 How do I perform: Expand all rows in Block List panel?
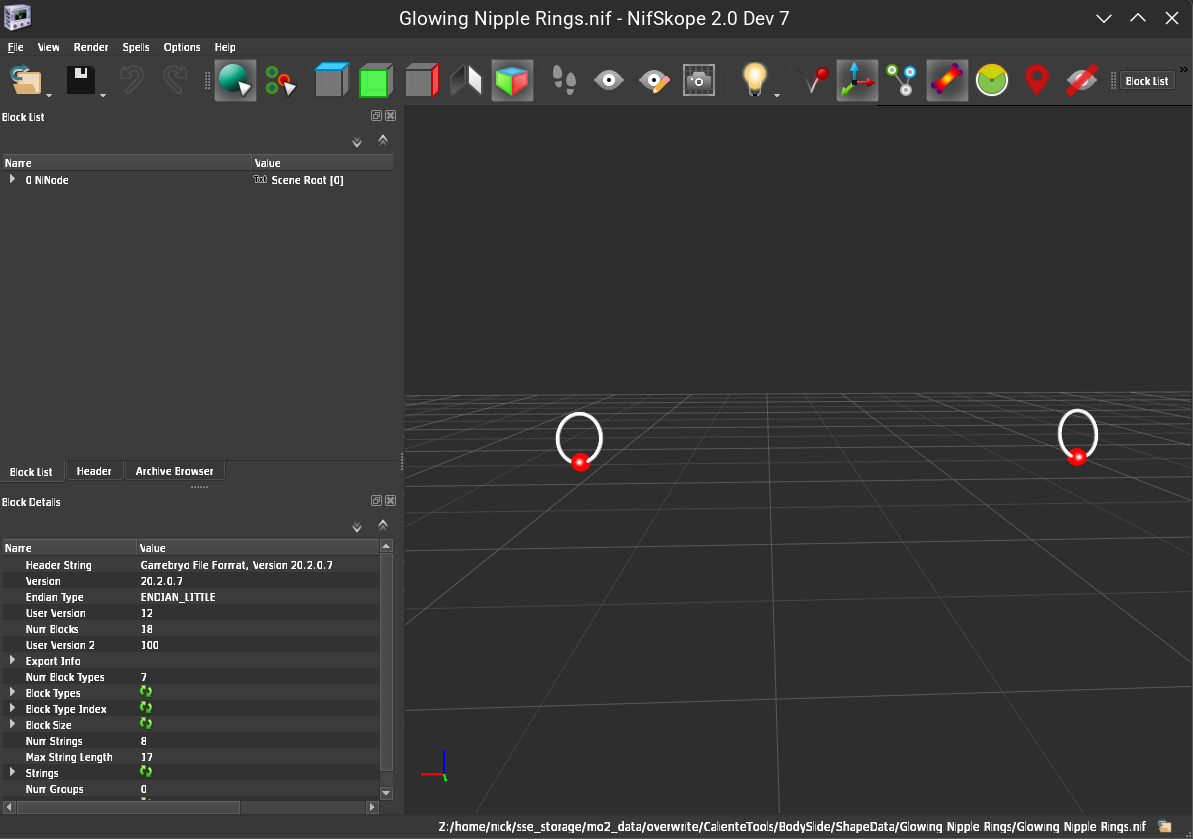357,142
